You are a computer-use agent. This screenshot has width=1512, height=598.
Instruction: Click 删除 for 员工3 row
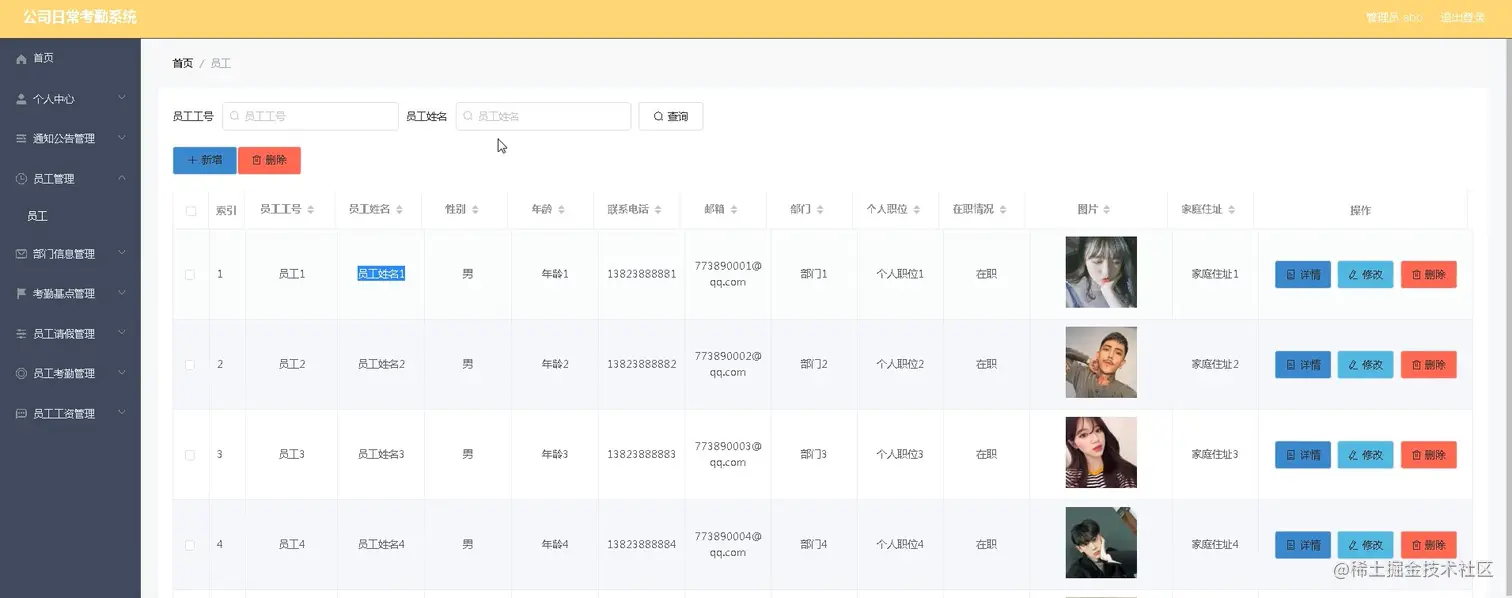click(x=1428, y=455)
